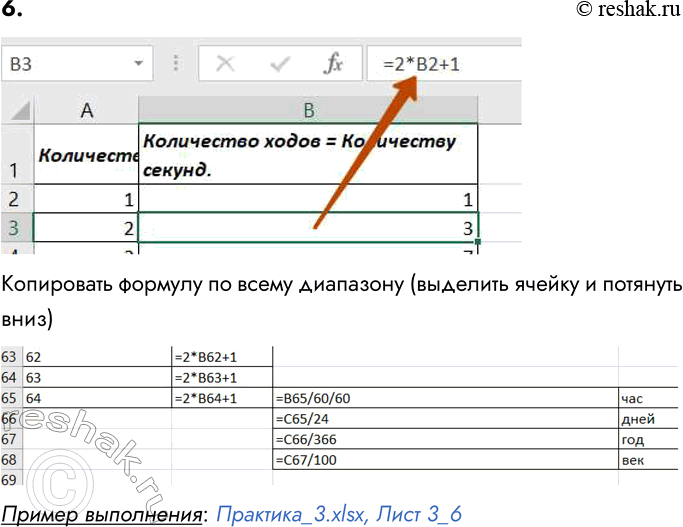Select row 2 header
This screenshot has height=527, width=683.
(15, 198)
